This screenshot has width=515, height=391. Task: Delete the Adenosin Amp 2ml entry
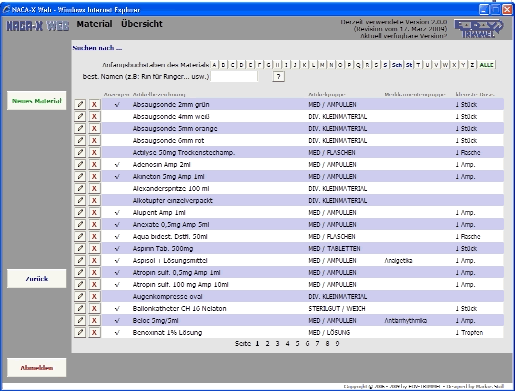tap(94, 165)
